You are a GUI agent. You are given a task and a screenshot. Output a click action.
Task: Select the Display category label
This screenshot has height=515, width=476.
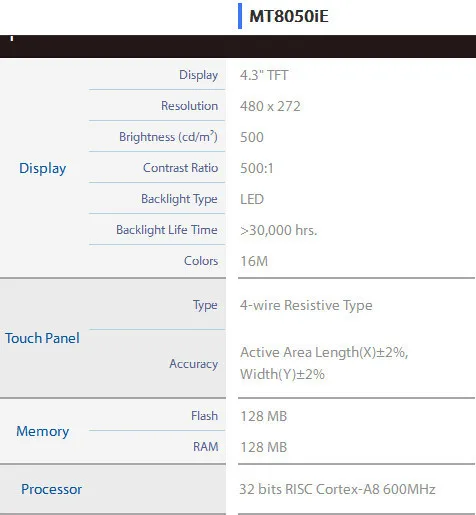point(42,168)
